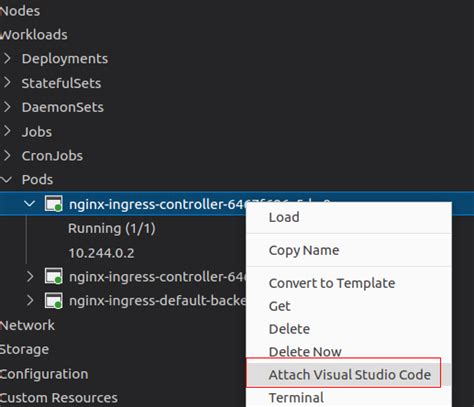
Task: Select the Jobs label
Action: tap(37, 132)
